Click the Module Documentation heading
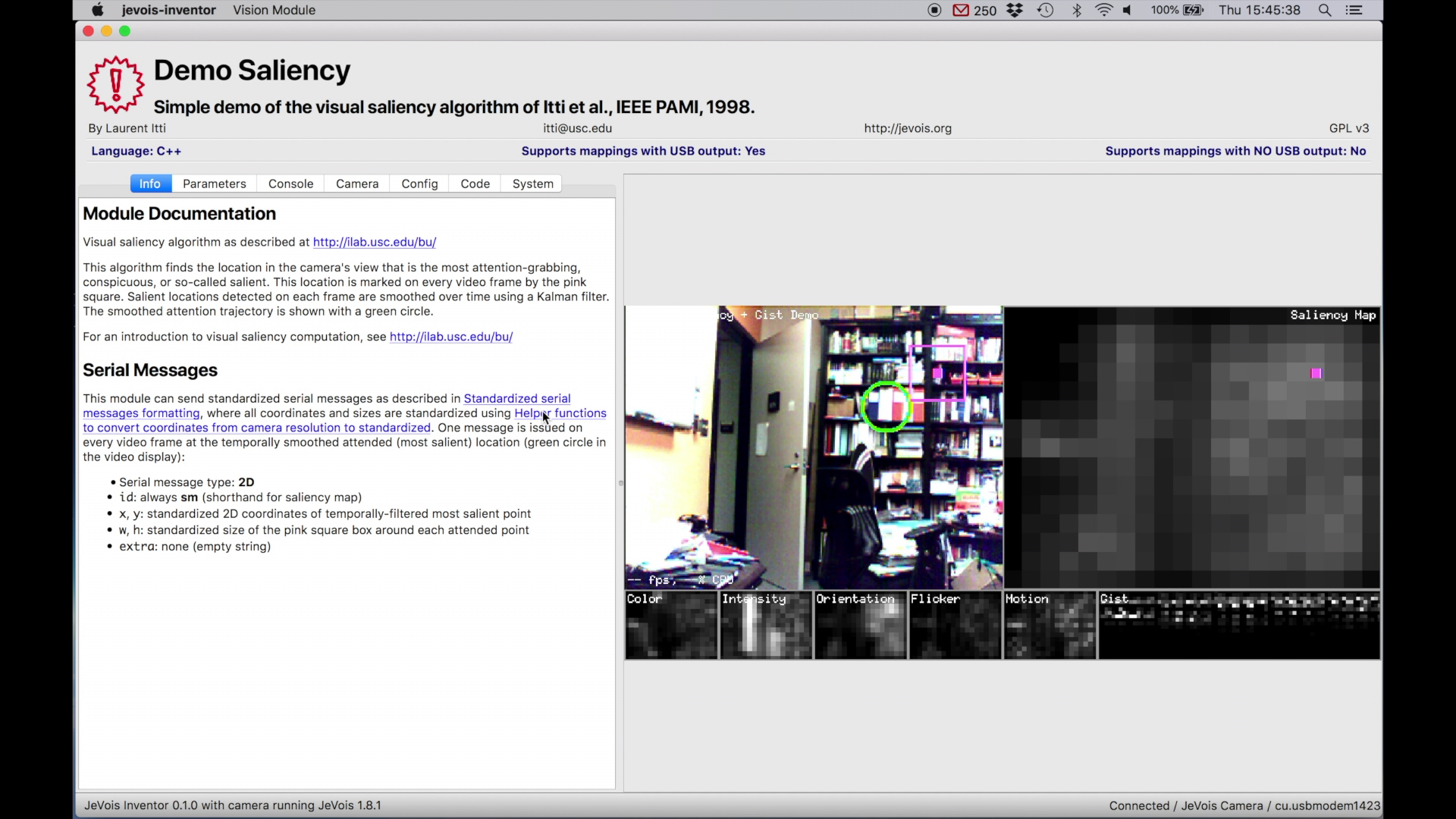This screenshot has width=1456, height=819. tap(179, 214)
